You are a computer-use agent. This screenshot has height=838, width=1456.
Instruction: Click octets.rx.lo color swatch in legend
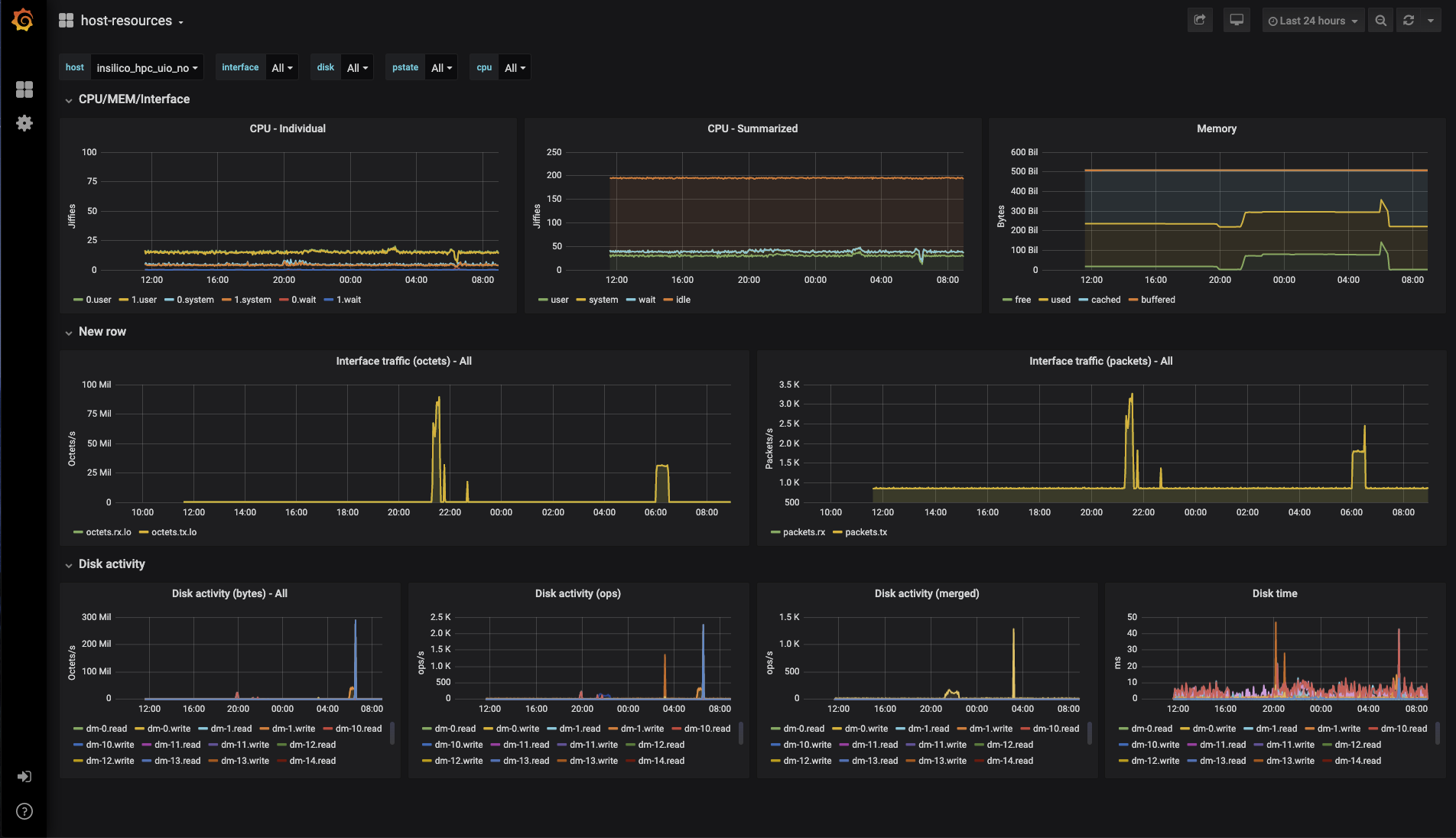pos(78,532)
